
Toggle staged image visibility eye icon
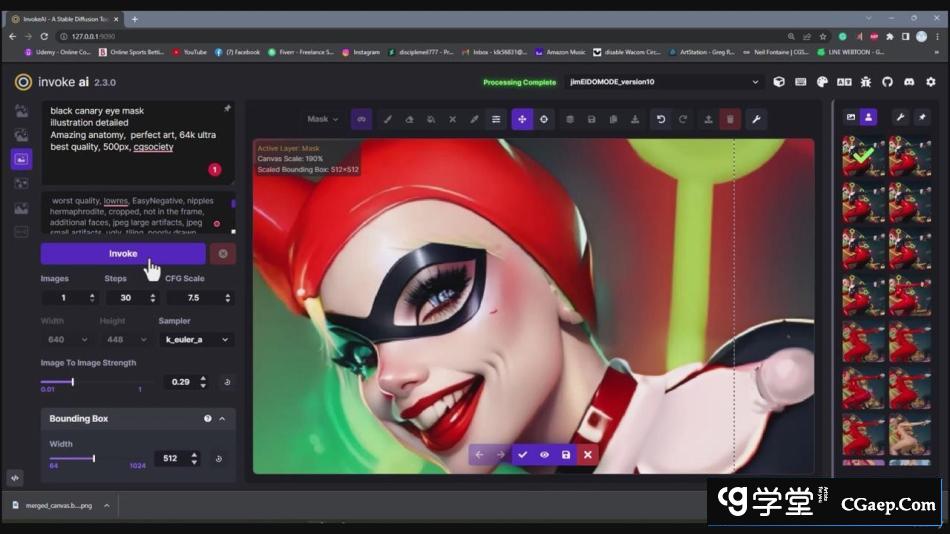[544, 455]
